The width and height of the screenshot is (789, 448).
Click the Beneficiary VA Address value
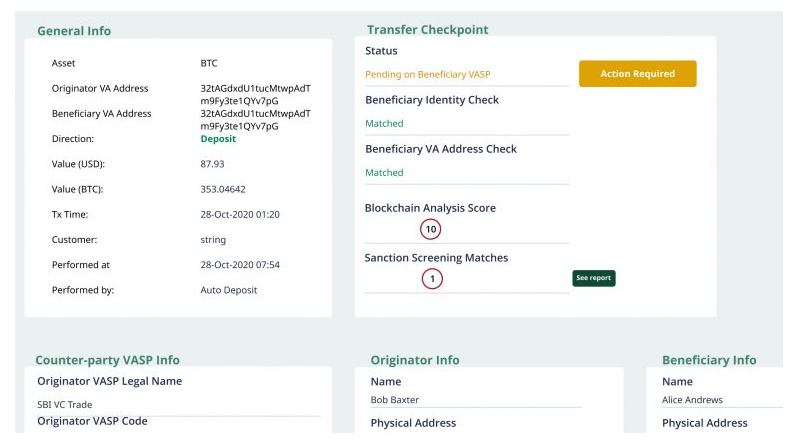click(255, 119)
